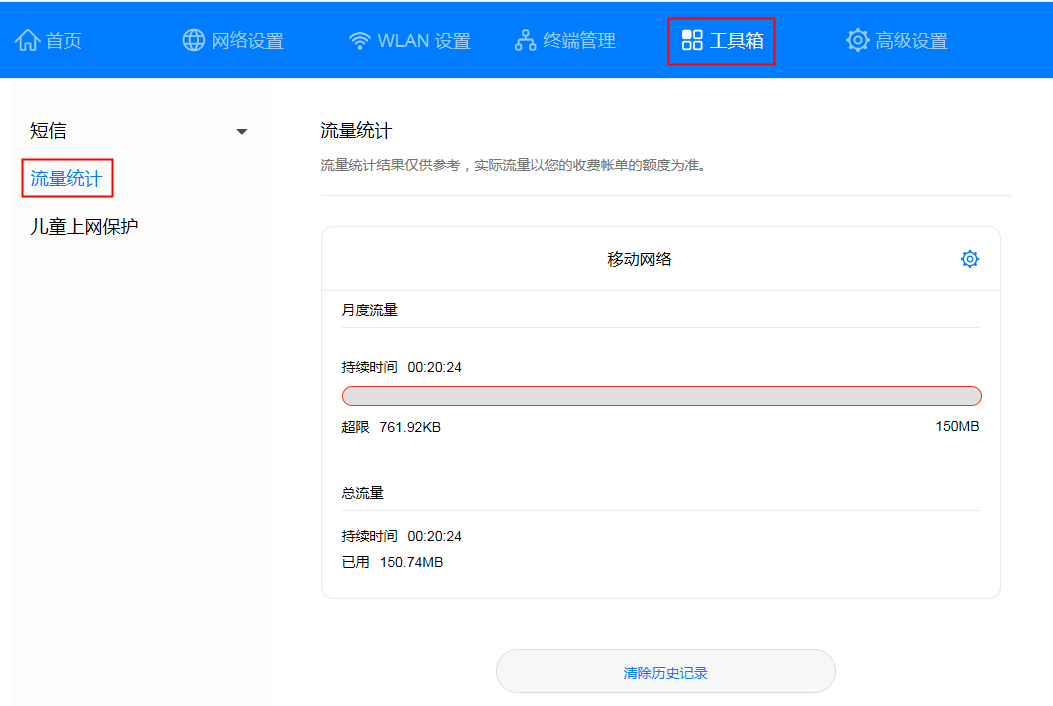This screenshot has height=706, width=1053.
Task: Click the 清除历史记录 button
Action: 665,671
